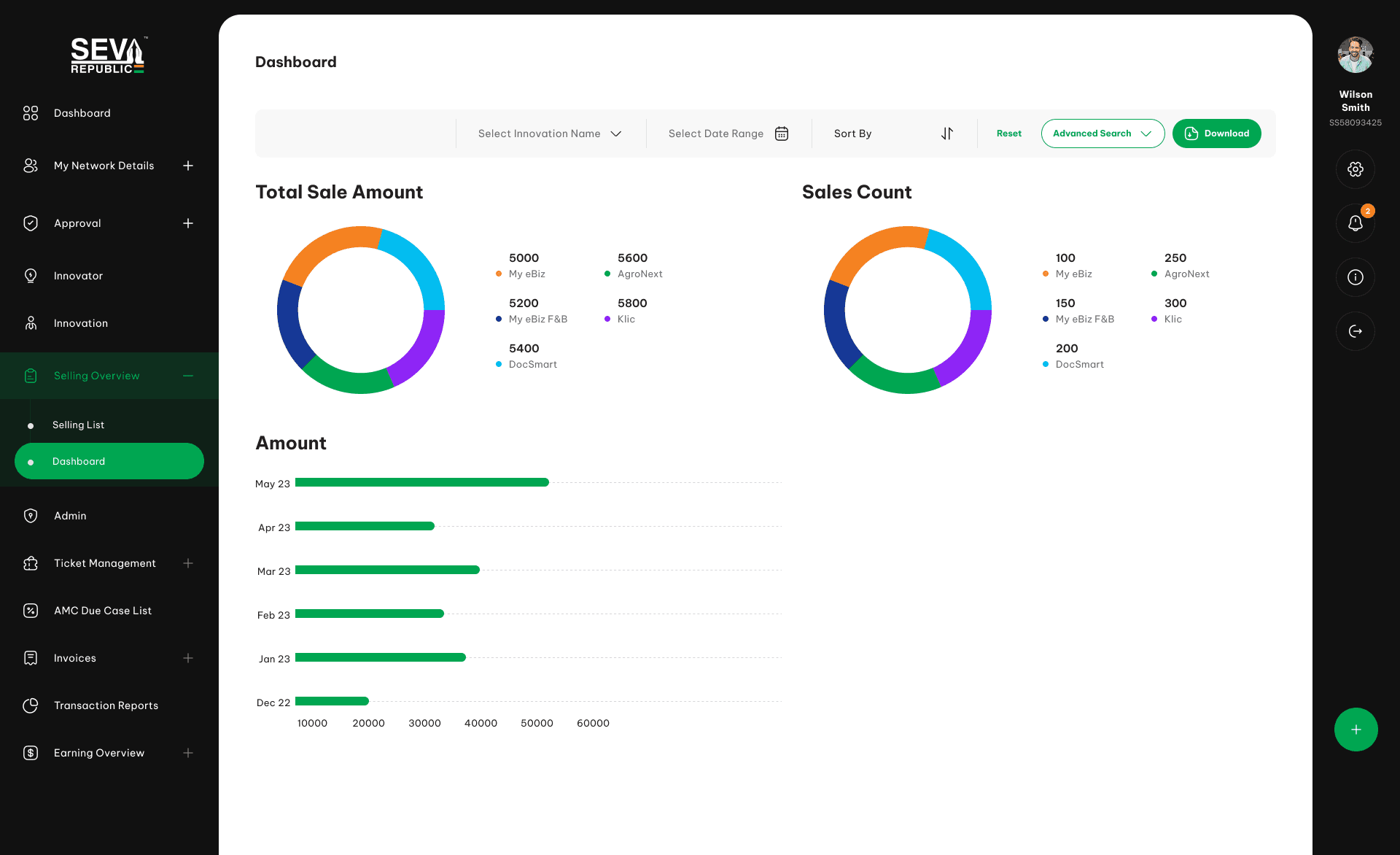Open Select Innovation Name dropdown
This screenshot has height=855, width=1400.
coord(551,134)
